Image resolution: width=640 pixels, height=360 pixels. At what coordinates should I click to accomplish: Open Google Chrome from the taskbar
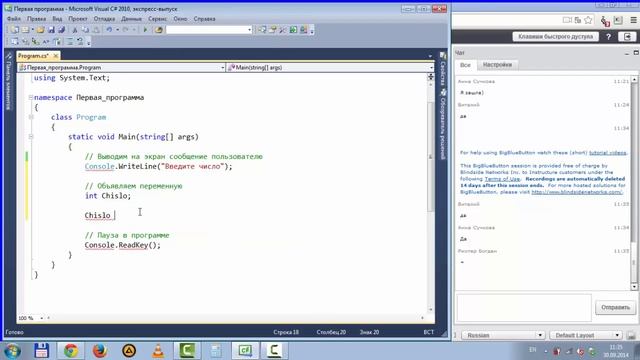click(x=71, y=351)
